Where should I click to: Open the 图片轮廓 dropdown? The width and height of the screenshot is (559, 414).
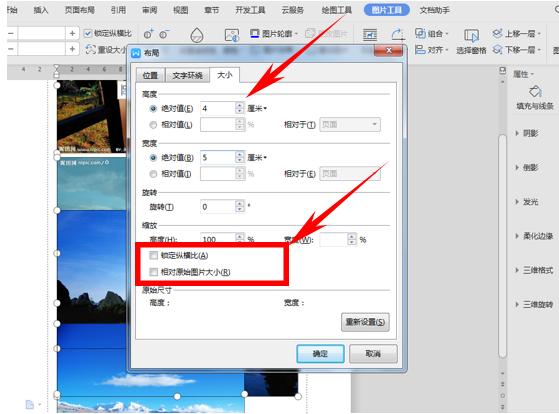275,34
